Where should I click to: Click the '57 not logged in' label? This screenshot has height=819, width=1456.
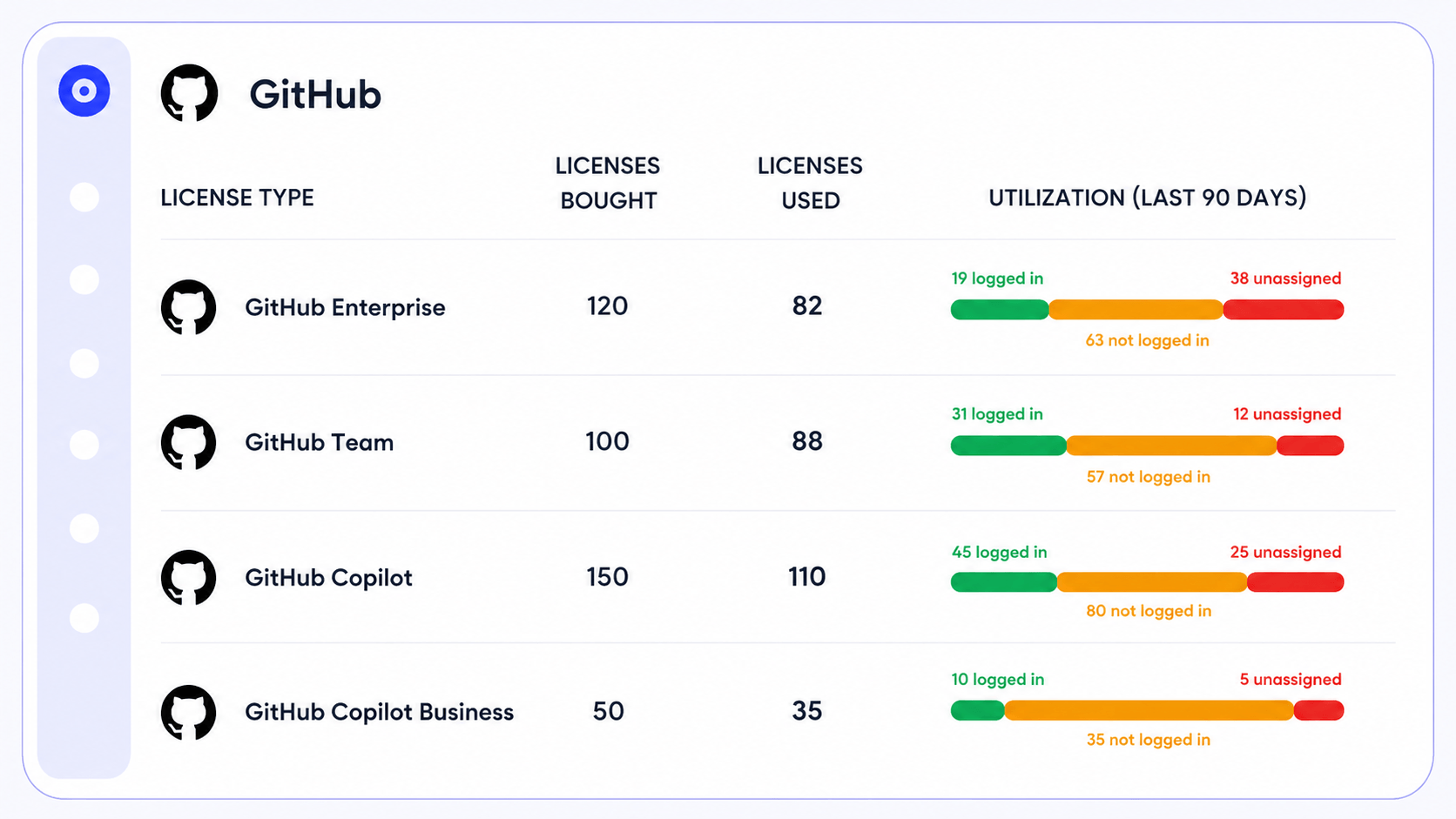coord(1148,476)
